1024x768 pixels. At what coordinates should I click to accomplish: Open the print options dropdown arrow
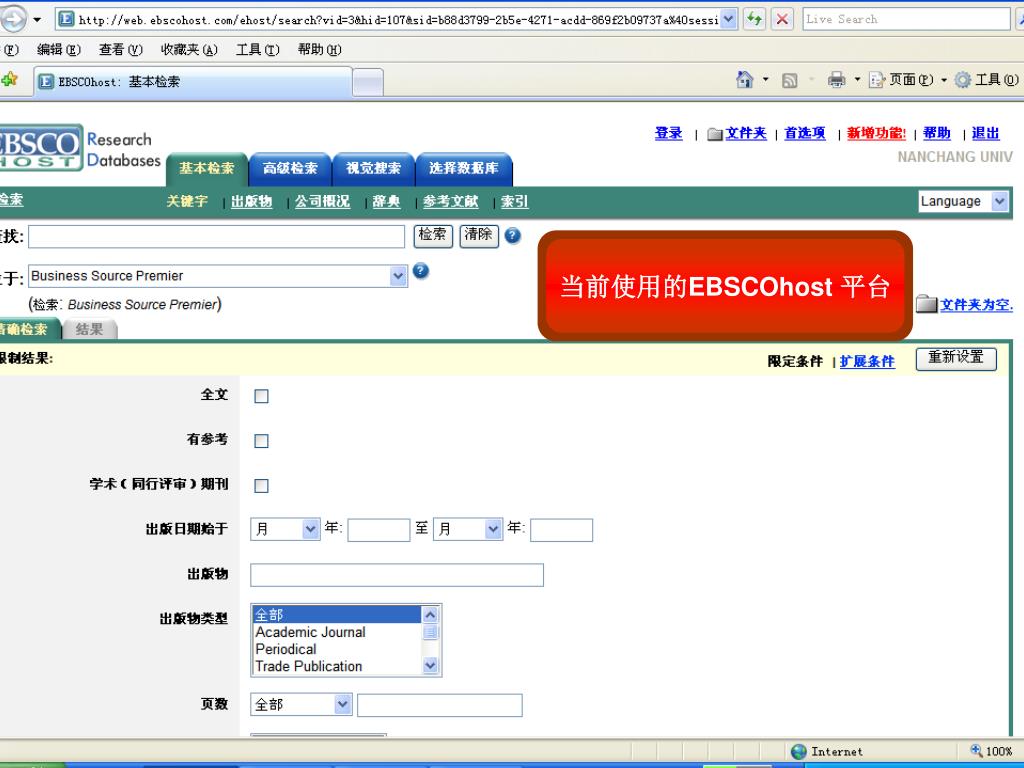pyautogui.click(x=857, y=80)
